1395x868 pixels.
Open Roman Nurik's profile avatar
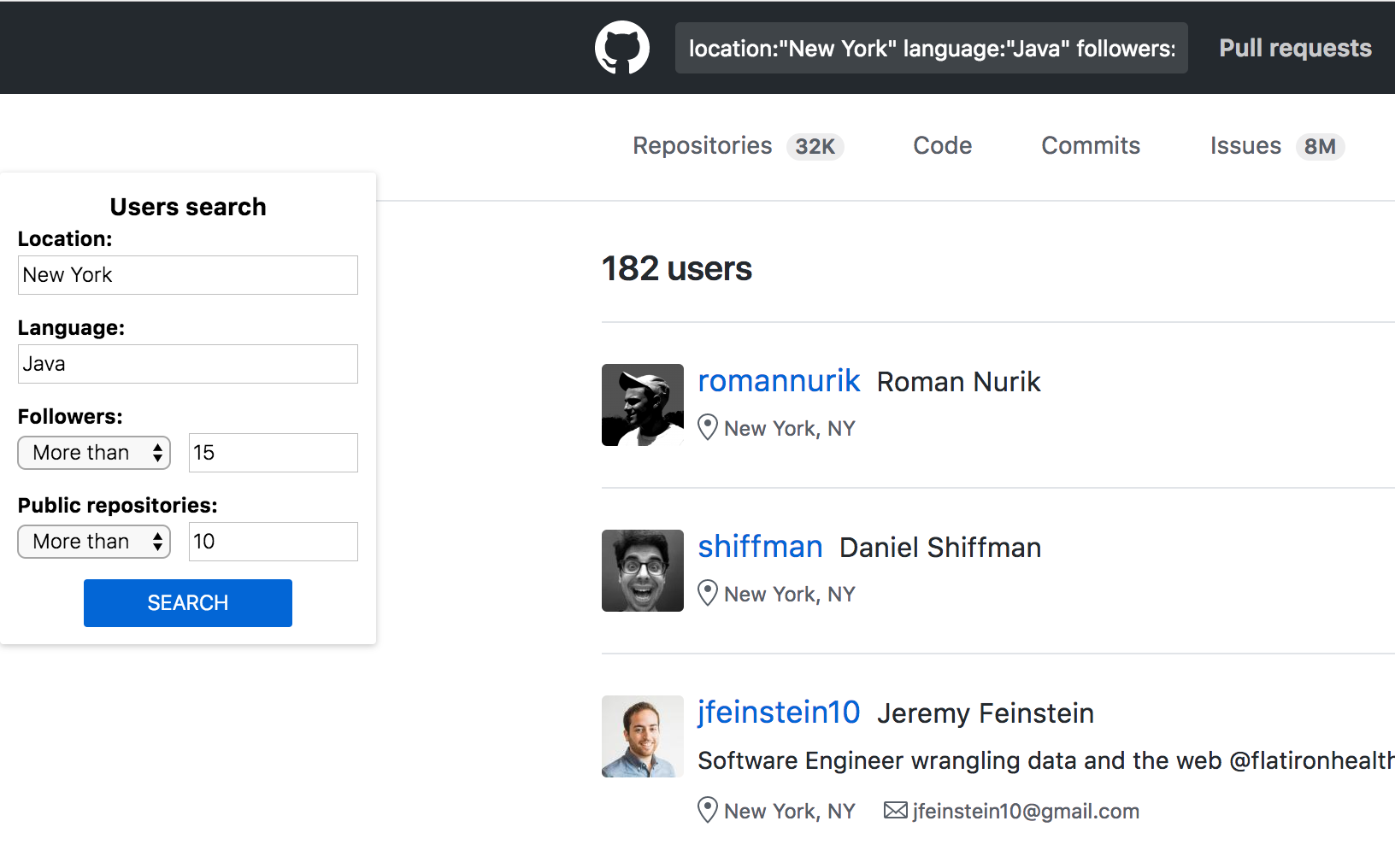click(x=643, y=405)
